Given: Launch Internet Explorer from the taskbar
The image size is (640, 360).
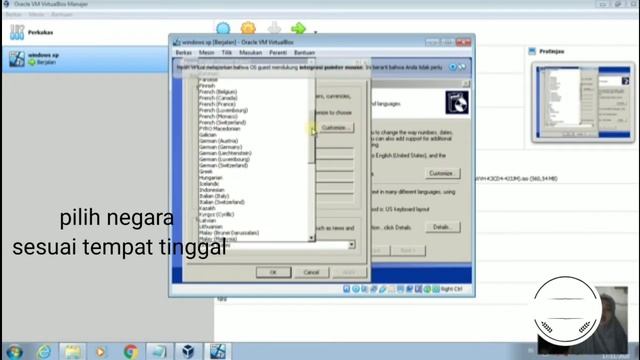Looking at the screenshot, I should pyautogui.click(x=44, y=351).
